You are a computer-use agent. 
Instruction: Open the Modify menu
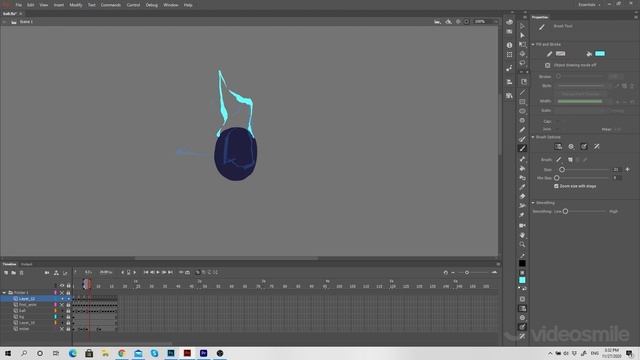click(x=76, y=5)
